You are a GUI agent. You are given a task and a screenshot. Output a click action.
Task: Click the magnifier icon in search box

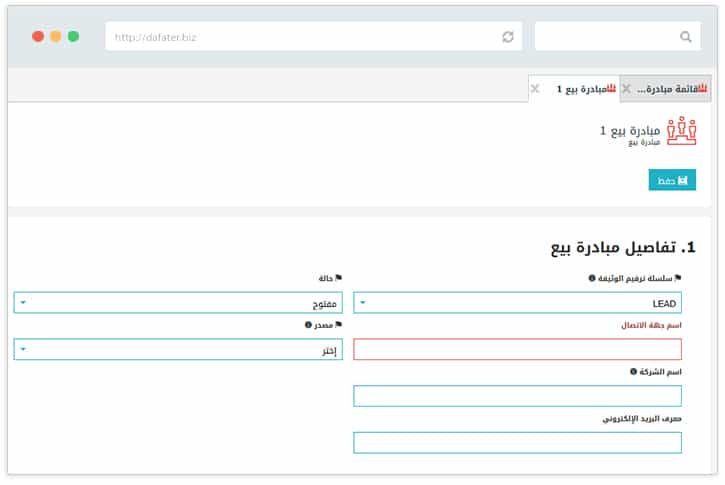pyautogui.click(x=685, y=37)
